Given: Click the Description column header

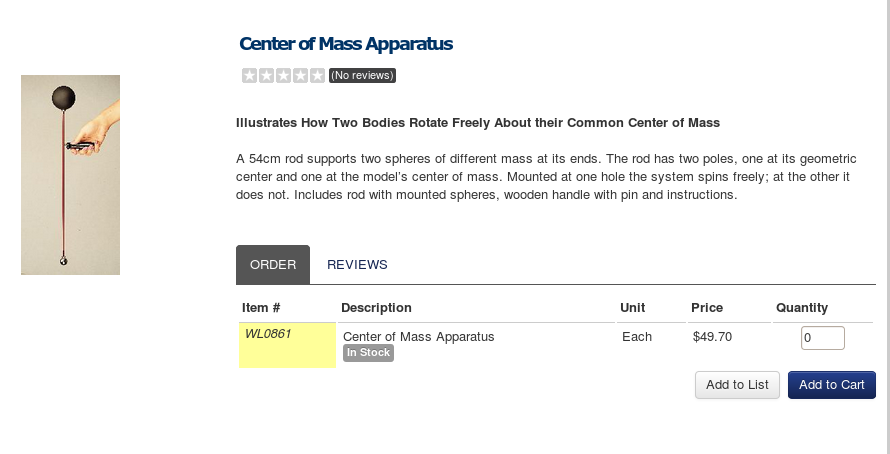Looking at the screenshot, I should pos(376,308).
